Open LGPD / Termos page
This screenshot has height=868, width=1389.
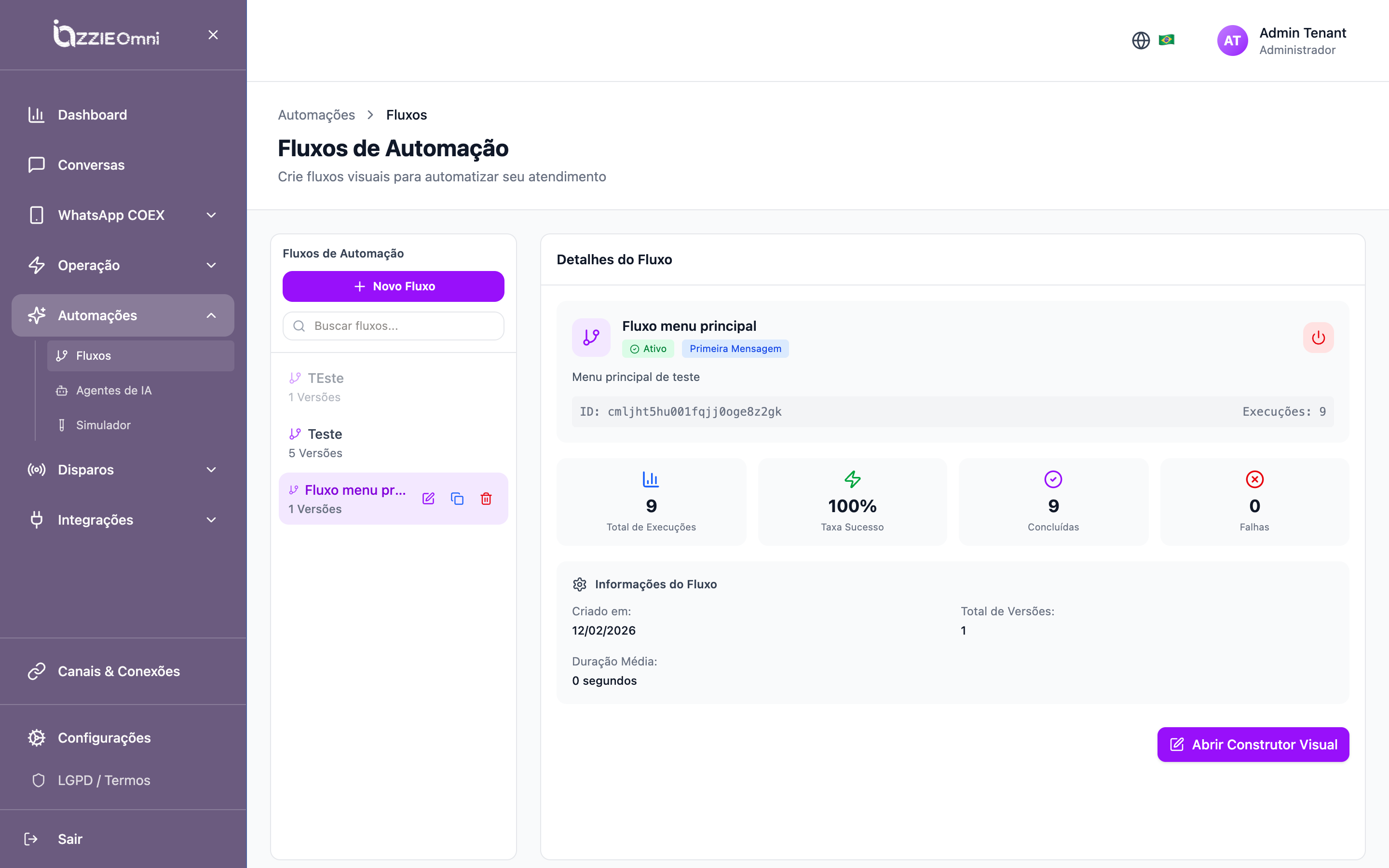pyautogui.click(x=123, y=780)
